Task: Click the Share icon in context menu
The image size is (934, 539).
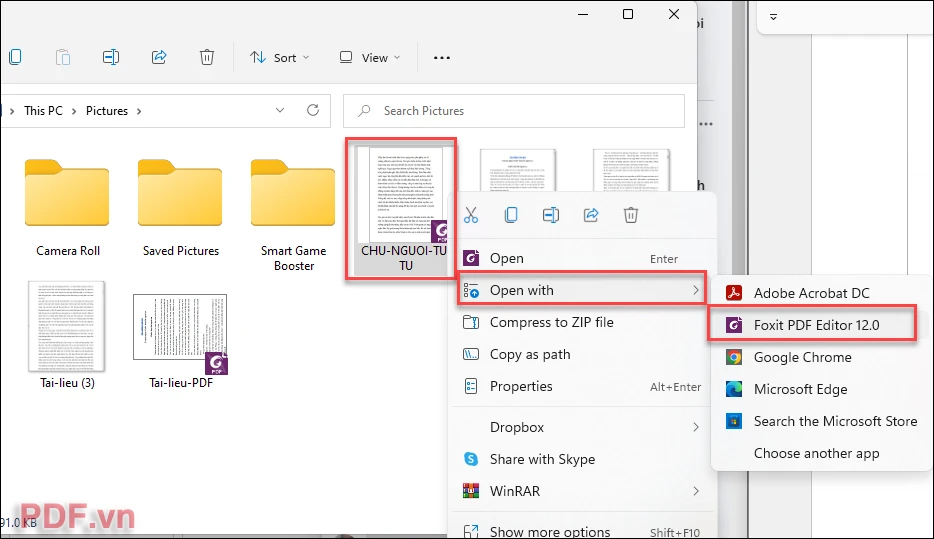Action: (x=591, y=215)
